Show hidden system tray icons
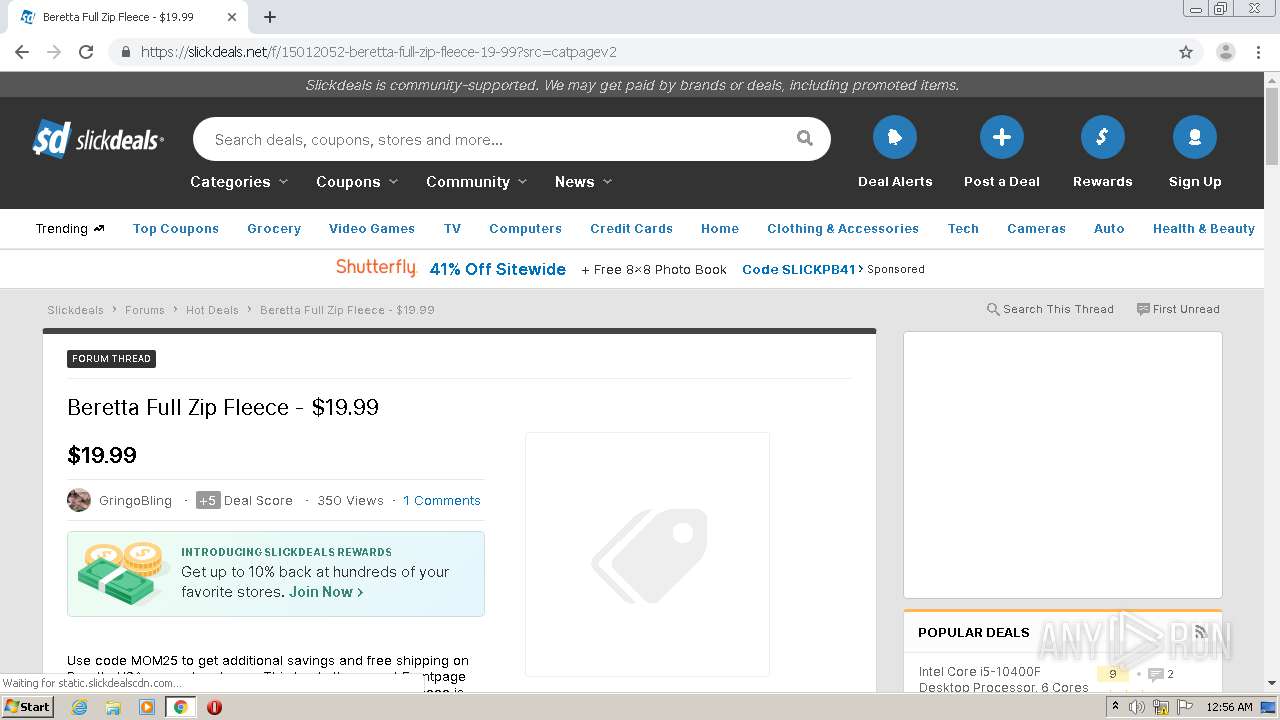This screenshot has width=1280, height=720. point(1115,707)
